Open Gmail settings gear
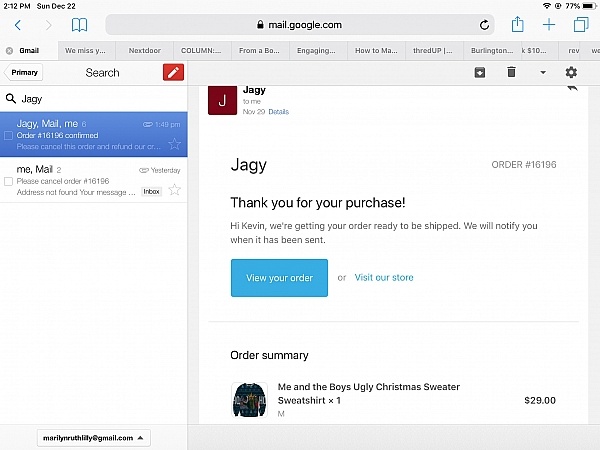Image resolution: width=600 pixels, height=450 pixels. point(571,72)
